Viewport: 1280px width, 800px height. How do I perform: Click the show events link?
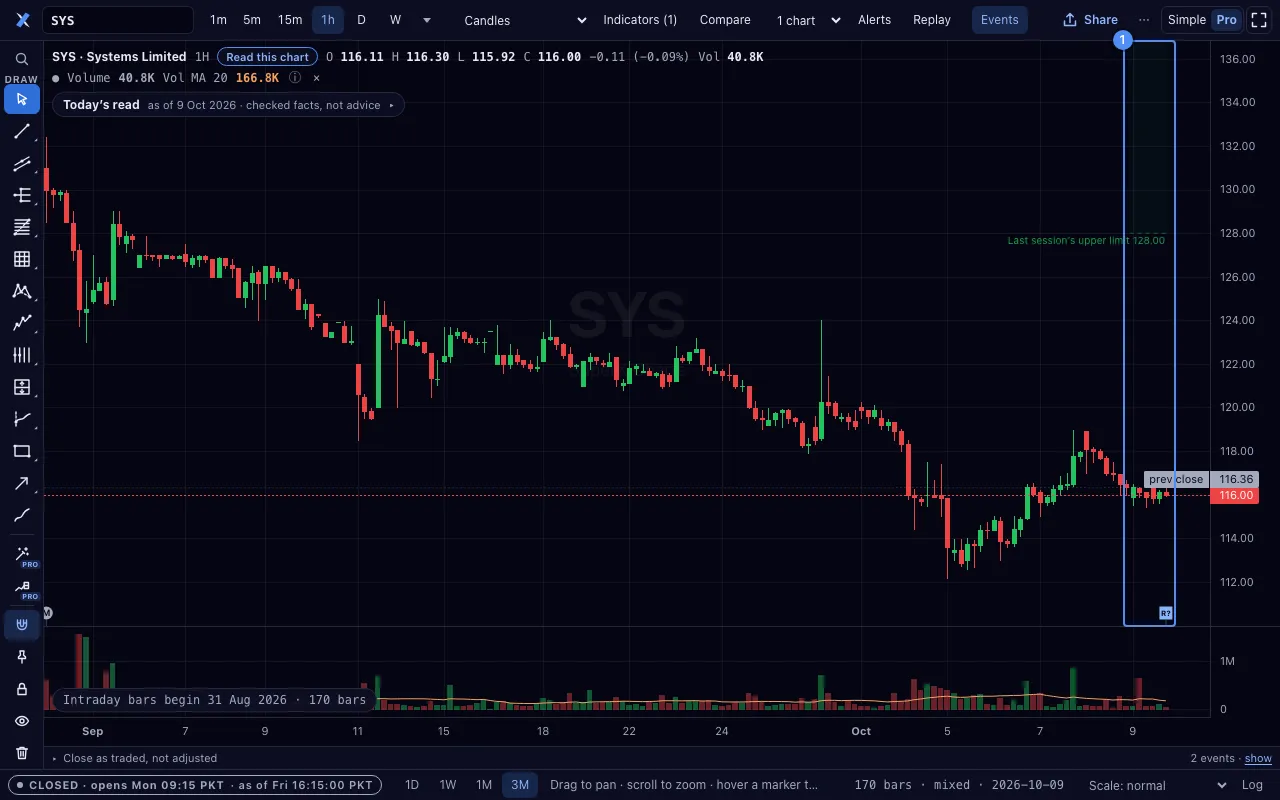tap(1258, 758)
